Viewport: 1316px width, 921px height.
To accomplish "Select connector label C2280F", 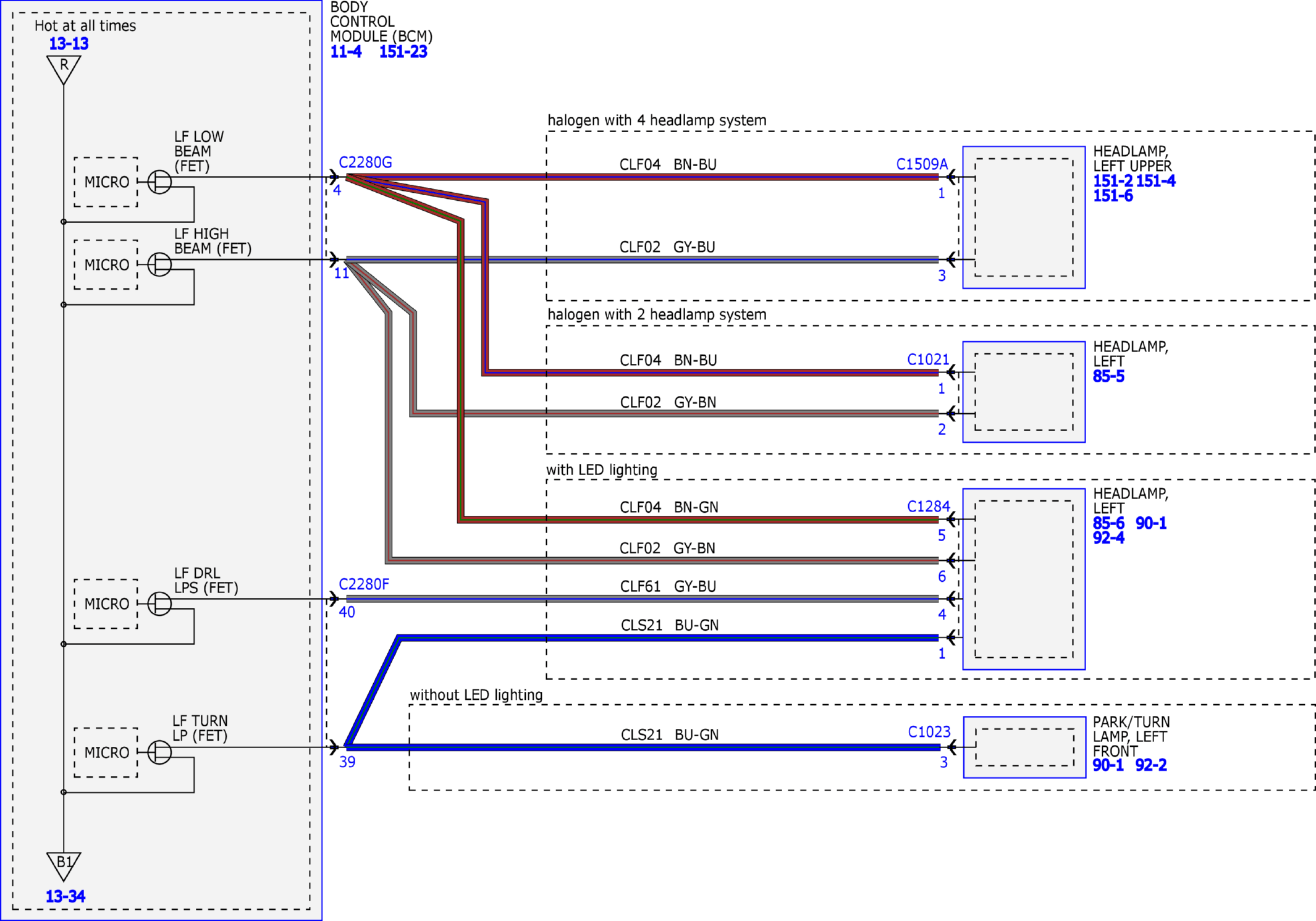I will click(364, 584).
